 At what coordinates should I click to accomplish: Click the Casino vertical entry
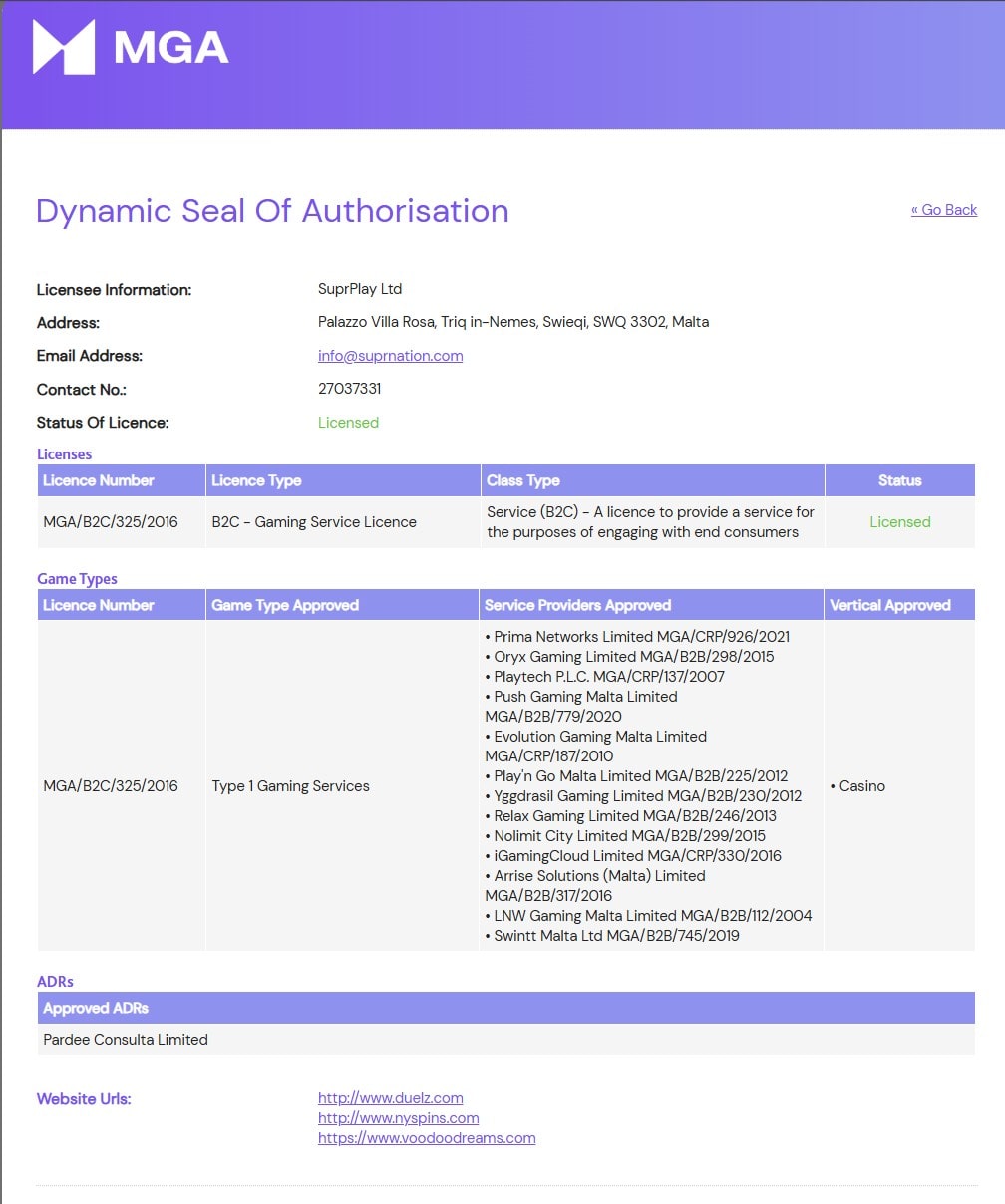(x=857, y=785)
